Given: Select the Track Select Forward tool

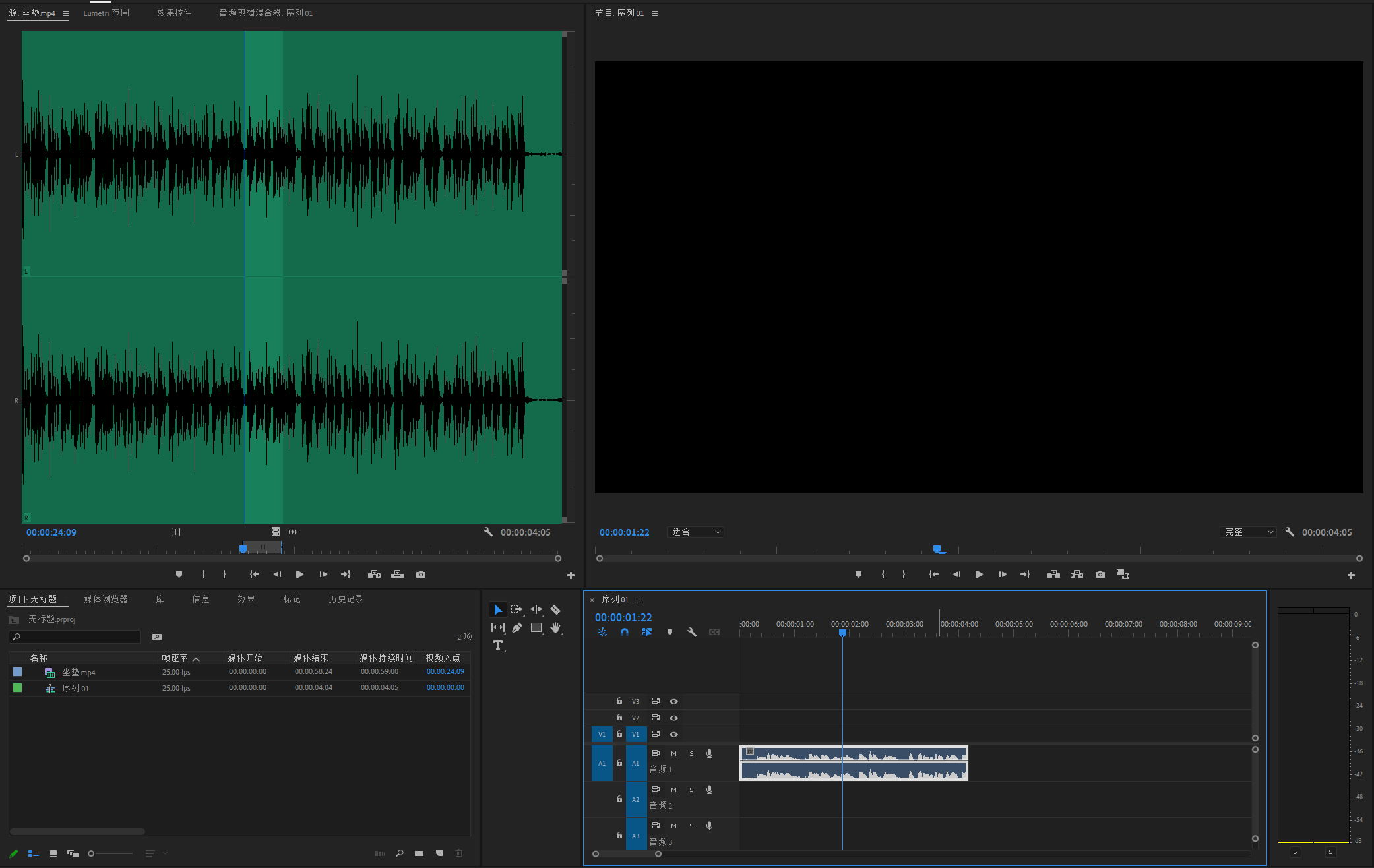Looking at the screenshot, I should [x=516, y=610].
